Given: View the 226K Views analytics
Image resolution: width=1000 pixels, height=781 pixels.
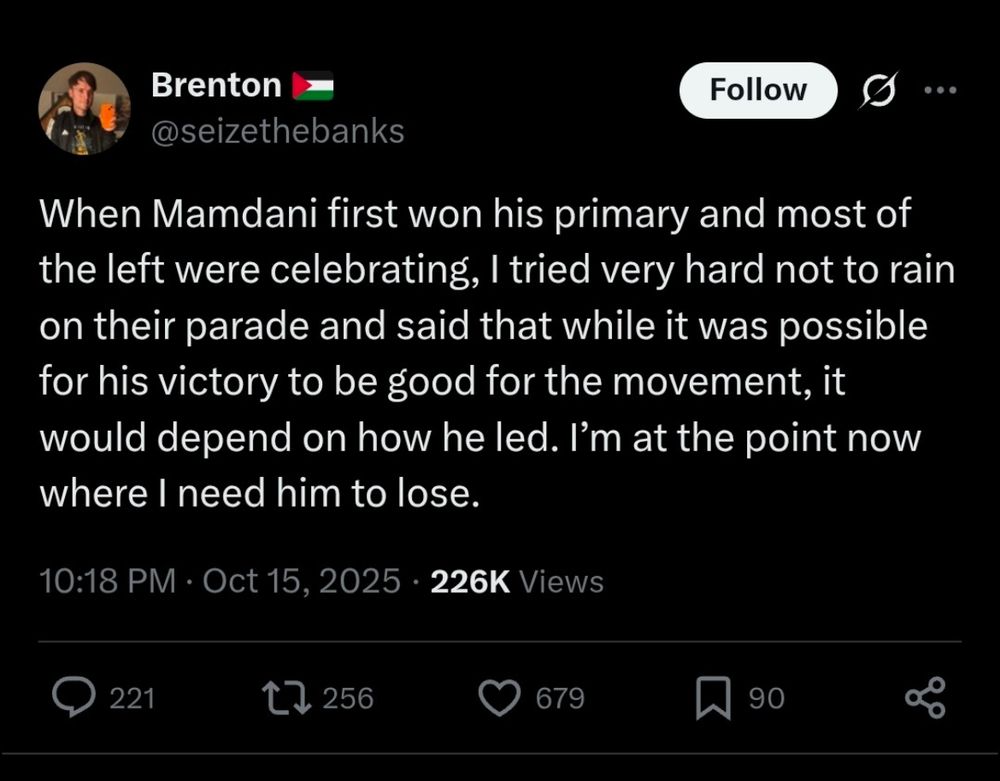Looking at the screenshot, I should point(516,581).
